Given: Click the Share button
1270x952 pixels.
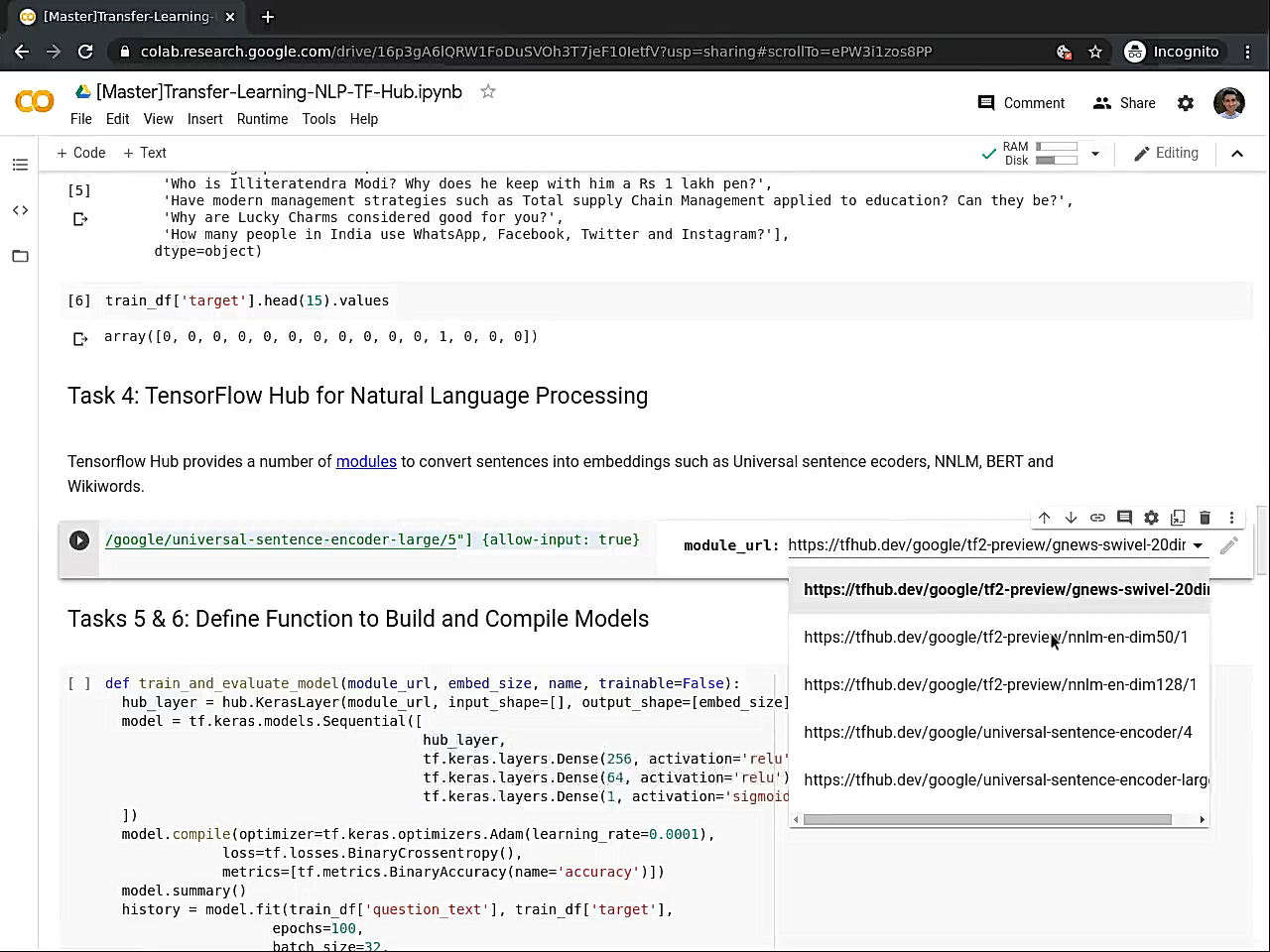Looking at the screenshot, I should point(1124,103).
